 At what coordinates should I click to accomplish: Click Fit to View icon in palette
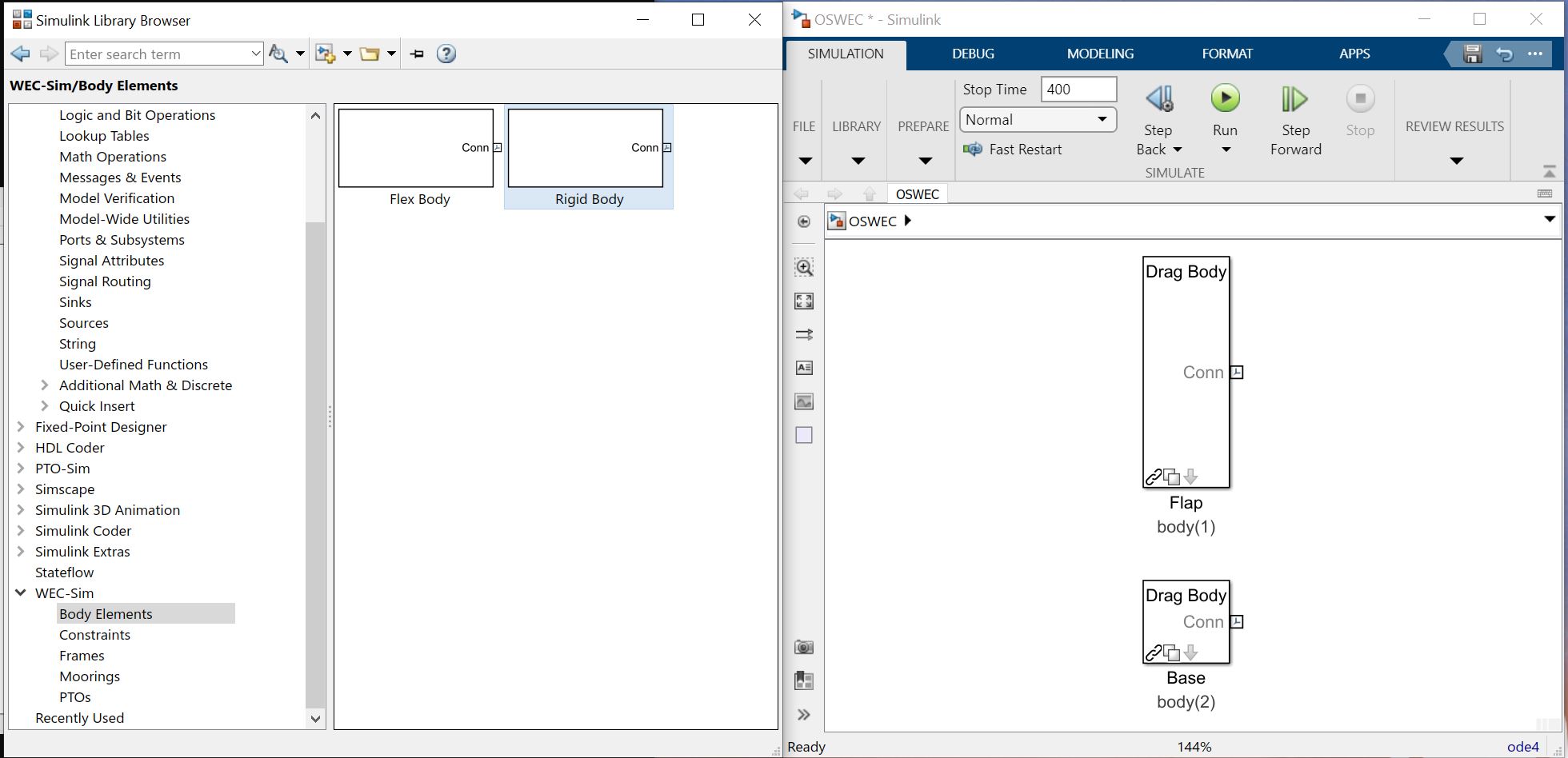pyautogui.click(x=804, y=301)
